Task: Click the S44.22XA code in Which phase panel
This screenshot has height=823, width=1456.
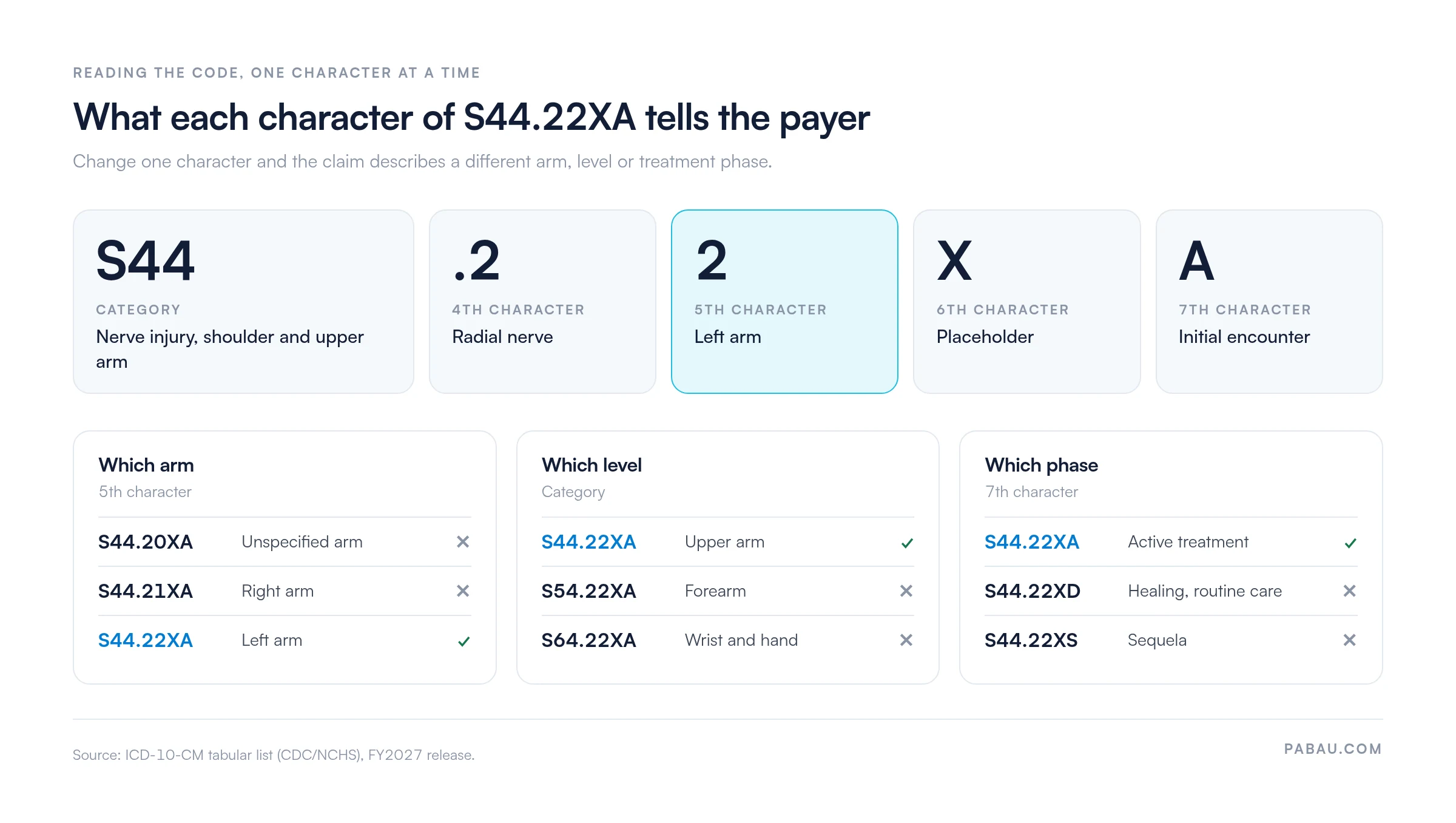Action: 1032,542
